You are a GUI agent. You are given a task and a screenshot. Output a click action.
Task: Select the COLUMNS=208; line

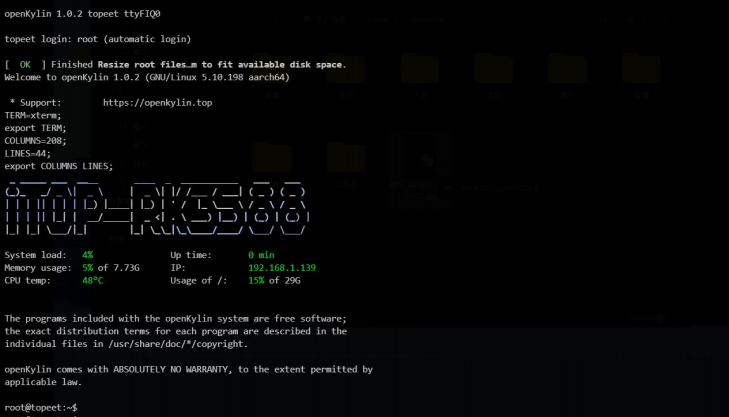pos(35,140)
